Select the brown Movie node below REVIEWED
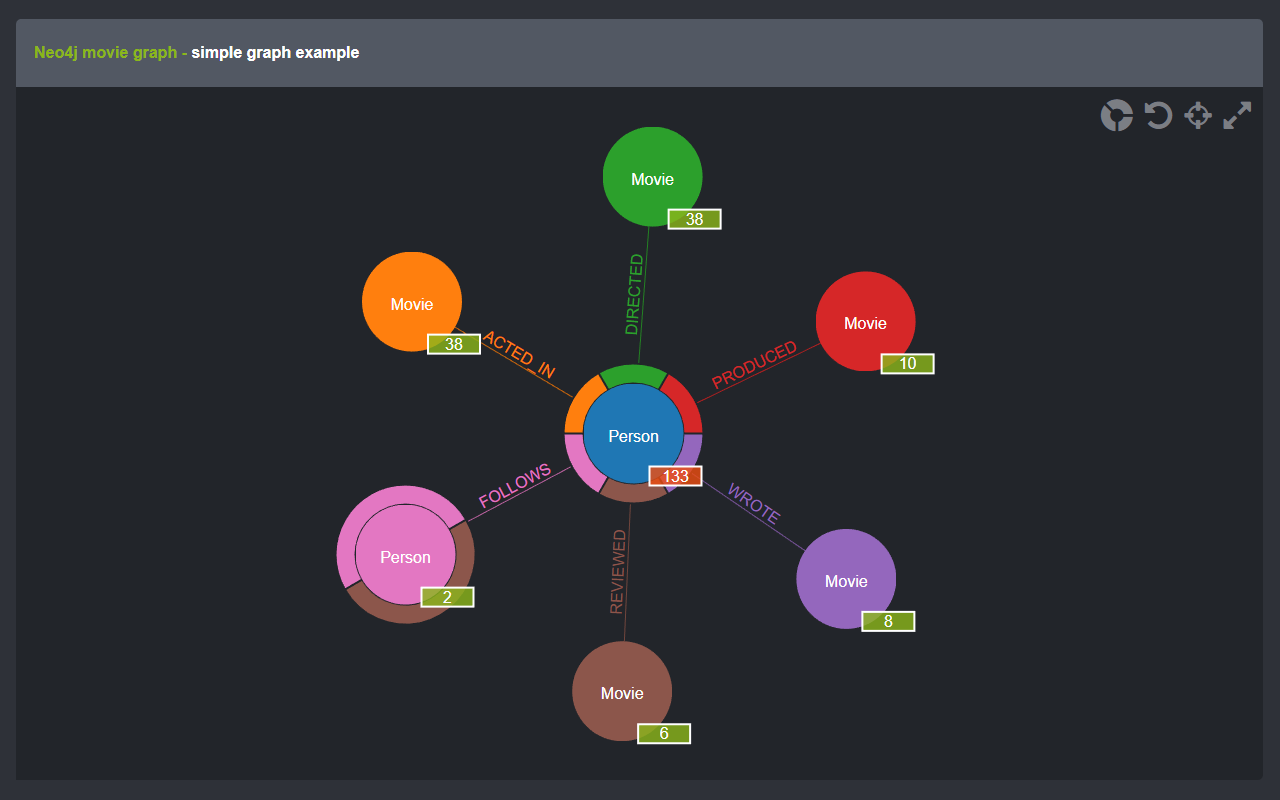Image resolution: width=1280 pixels, height=800 pixels. point(621,691)
